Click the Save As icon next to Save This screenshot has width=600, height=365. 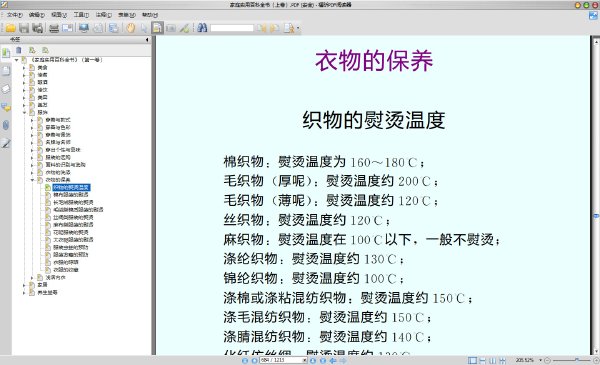pyautogui.click(x=38, y=28)
